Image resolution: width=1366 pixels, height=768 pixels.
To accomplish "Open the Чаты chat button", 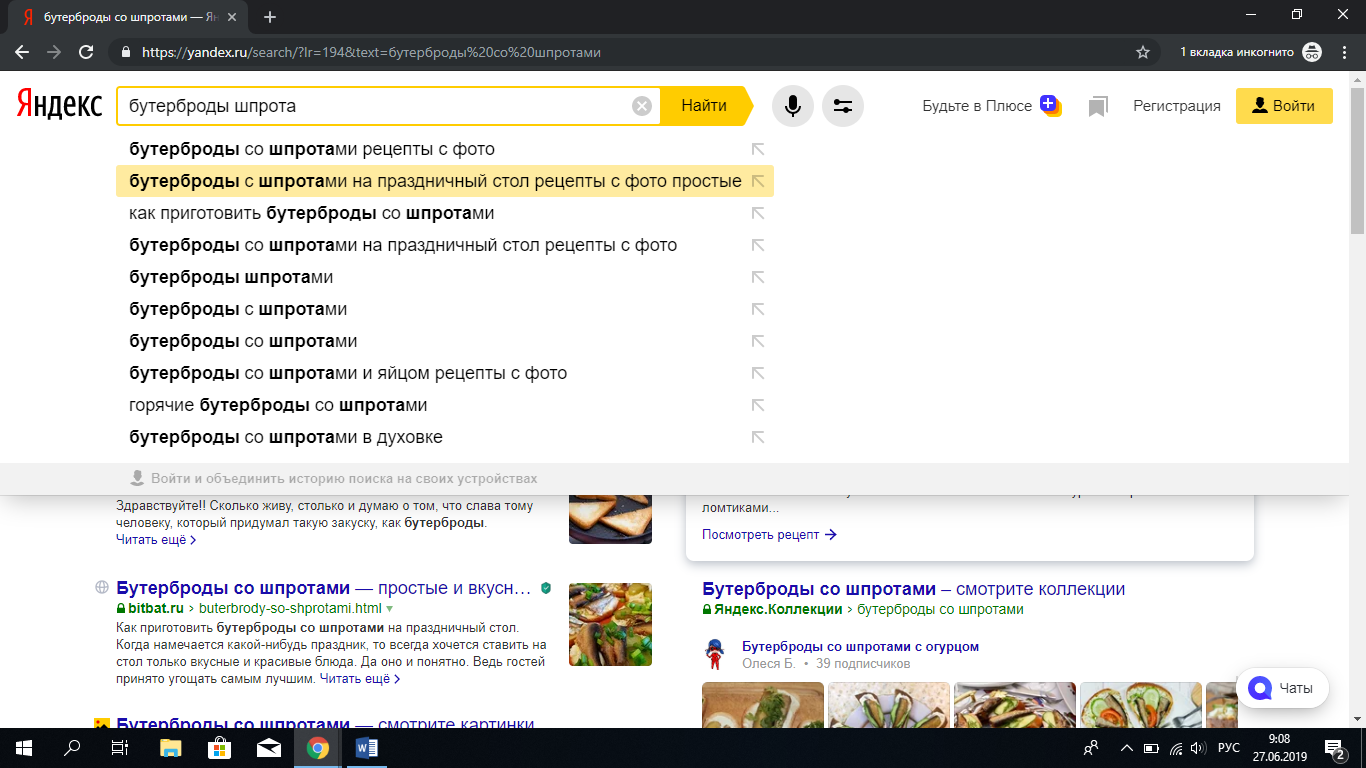I will 1283,688.
